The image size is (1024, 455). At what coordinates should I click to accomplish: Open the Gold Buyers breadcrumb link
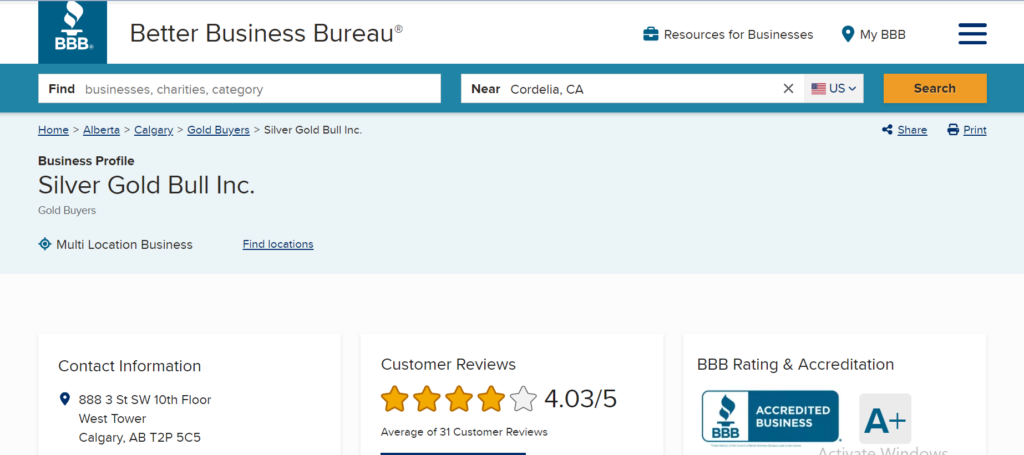tap(218, 130)
